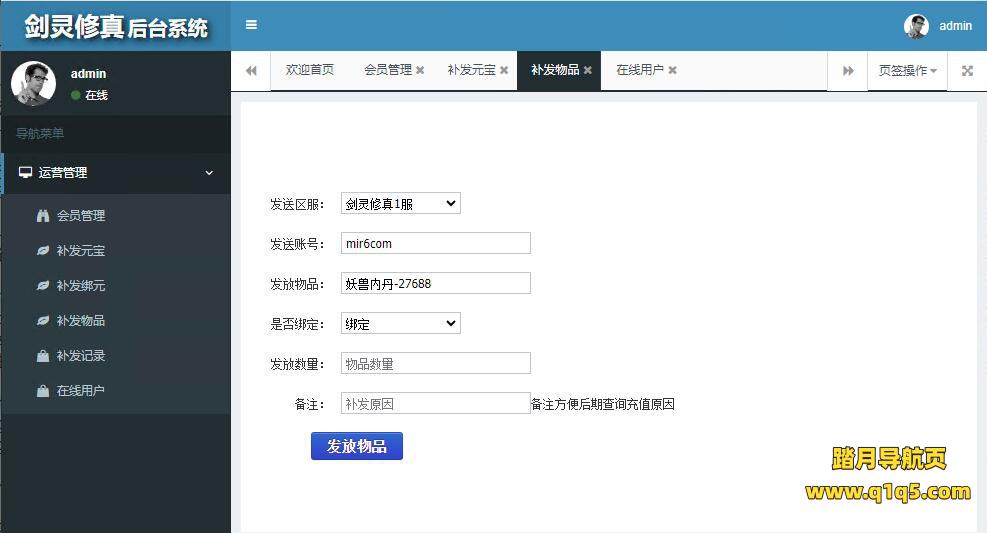
Task: Click the 发放数量 quantity input field
Action: pos(435,364)
